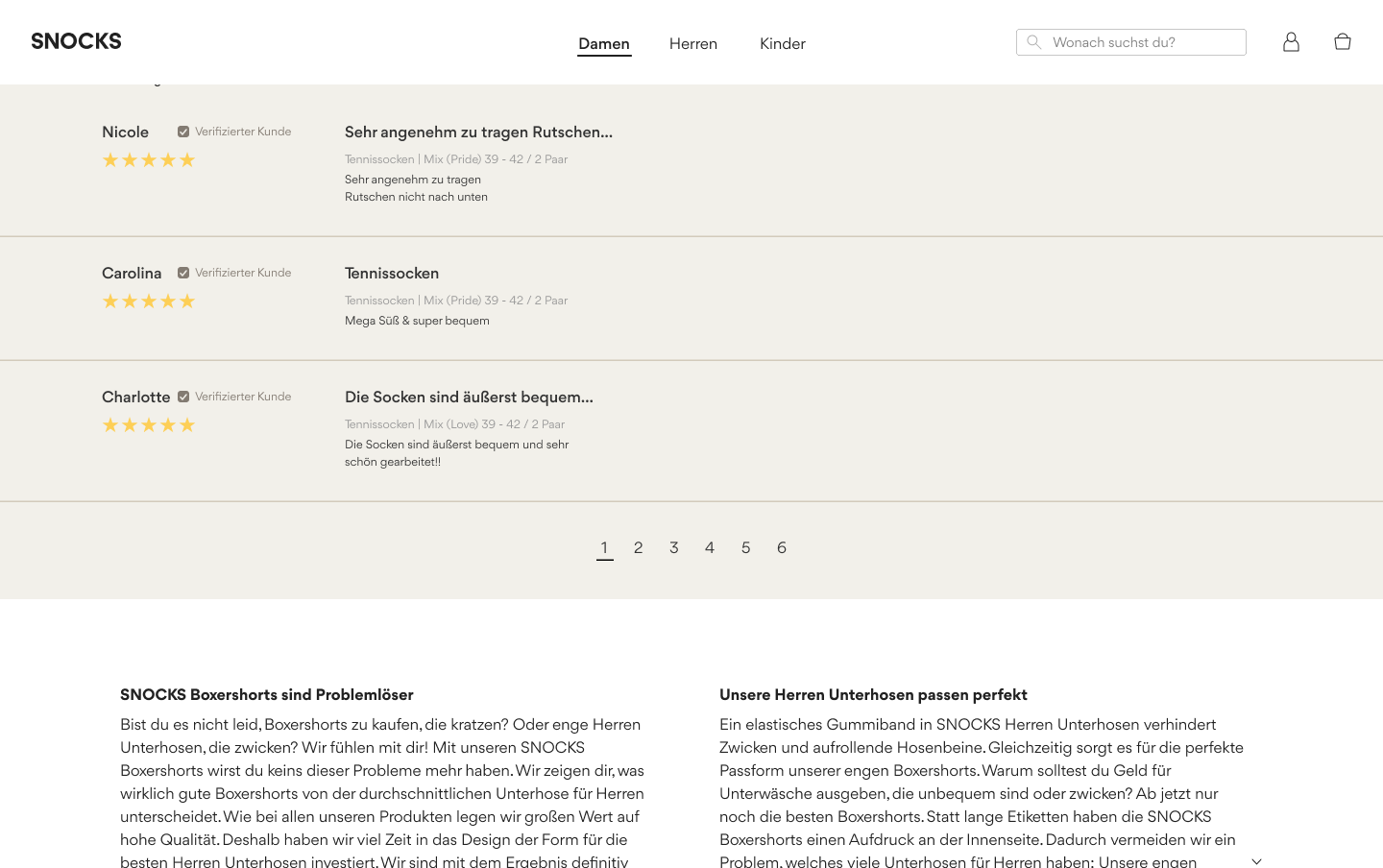This screenshot has height=868, width=1383.
Task: Click review title 'Die Socken sind äußerst bequem...'
Action: (x=469, y=397)
